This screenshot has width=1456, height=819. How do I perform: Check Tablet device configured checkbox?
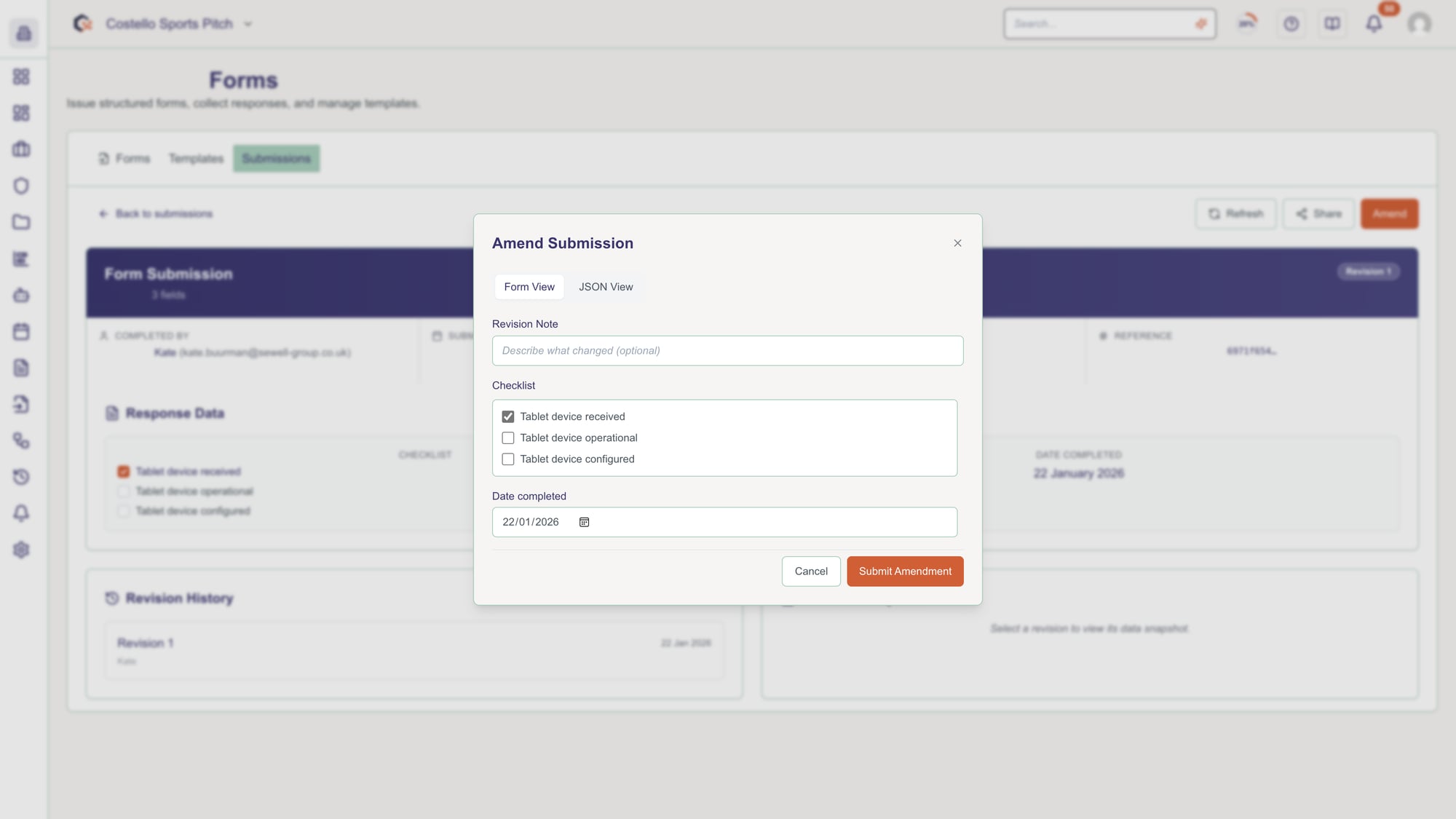coord(508,459)
